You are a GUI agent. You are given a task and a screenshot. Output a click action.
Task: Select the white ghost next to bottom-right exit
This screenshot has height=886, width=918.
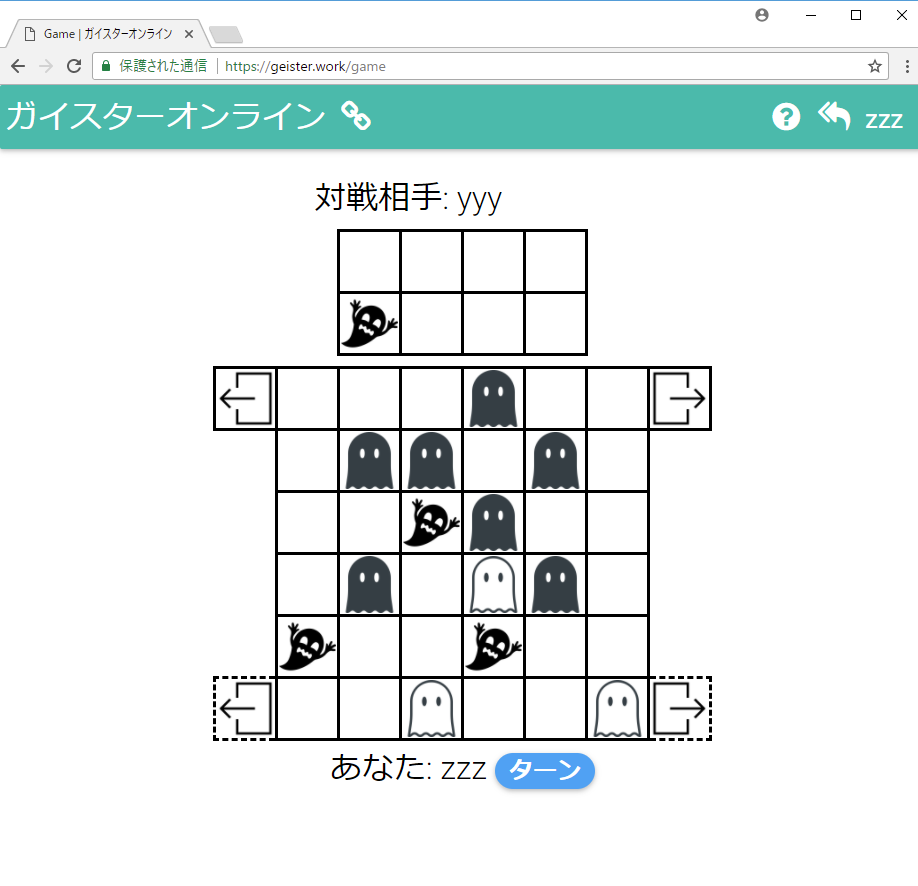pos(618,709)
